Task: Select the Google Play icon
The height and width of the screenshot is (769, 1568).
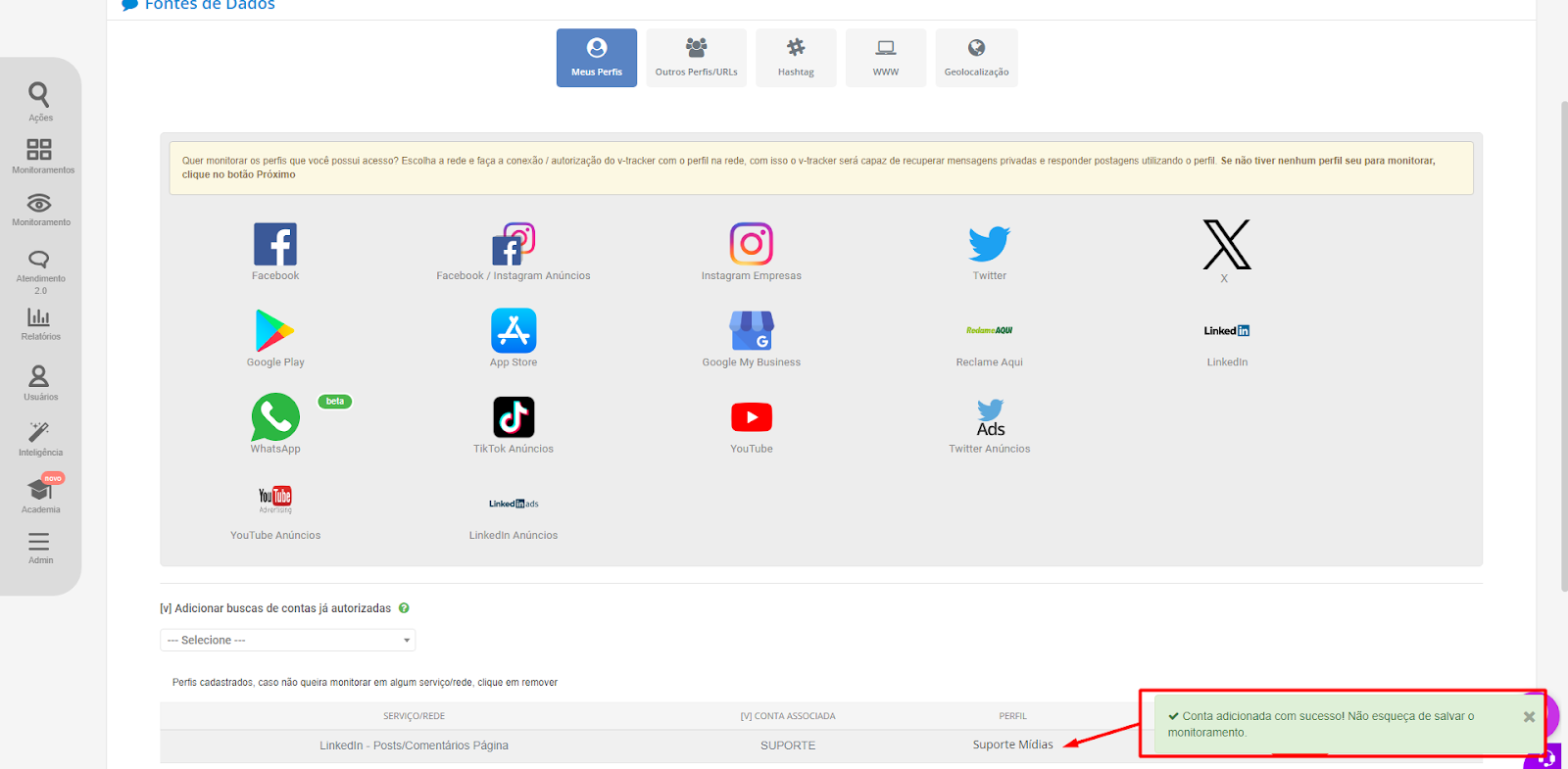Action: tap(275, 330)
